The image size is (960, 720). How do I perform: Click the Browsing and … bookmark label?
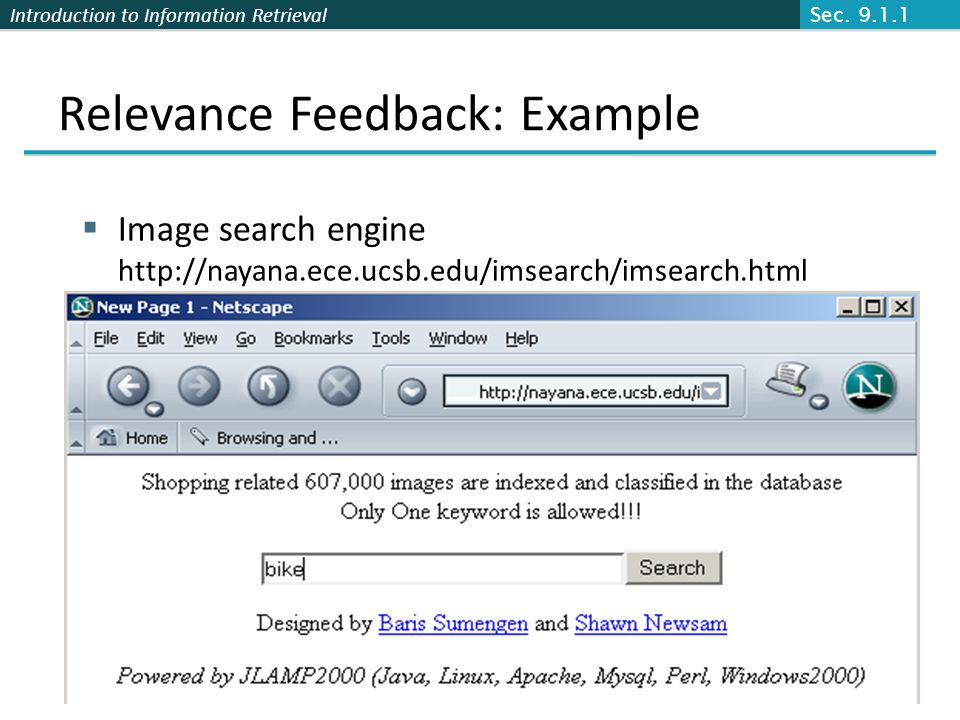tap(277, 438)
